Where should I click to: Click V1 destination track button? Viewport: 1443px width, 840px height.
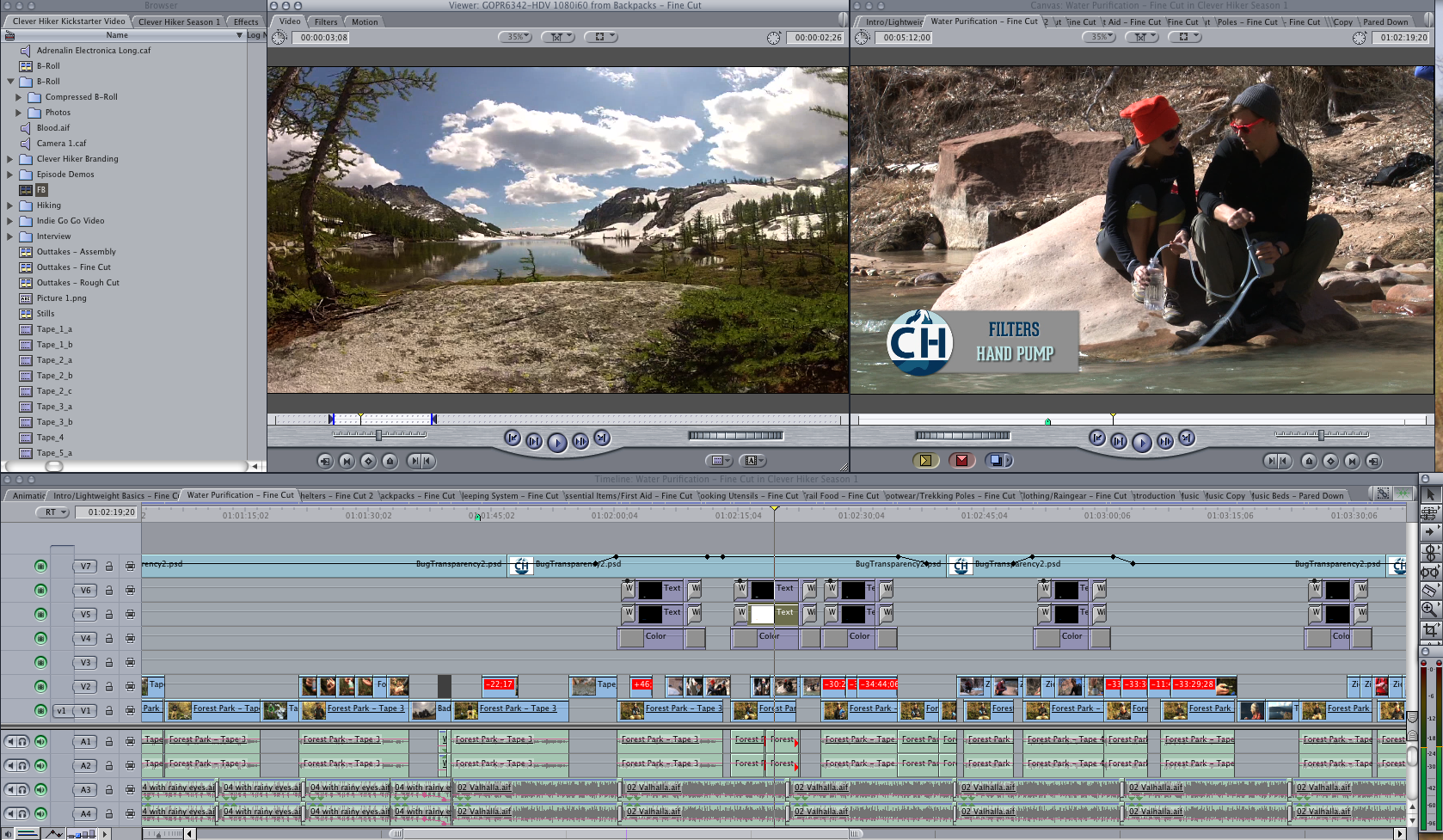[x=85, y=711]
